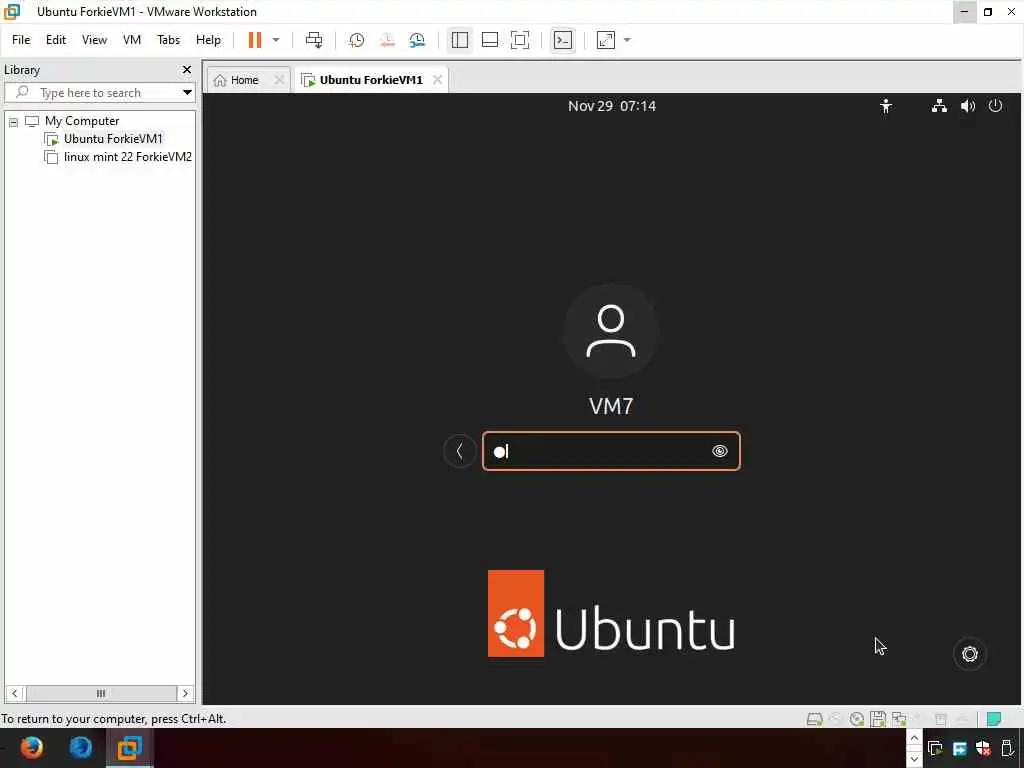Send Ctrl+Alt+Del to the virtual machine

314,40
